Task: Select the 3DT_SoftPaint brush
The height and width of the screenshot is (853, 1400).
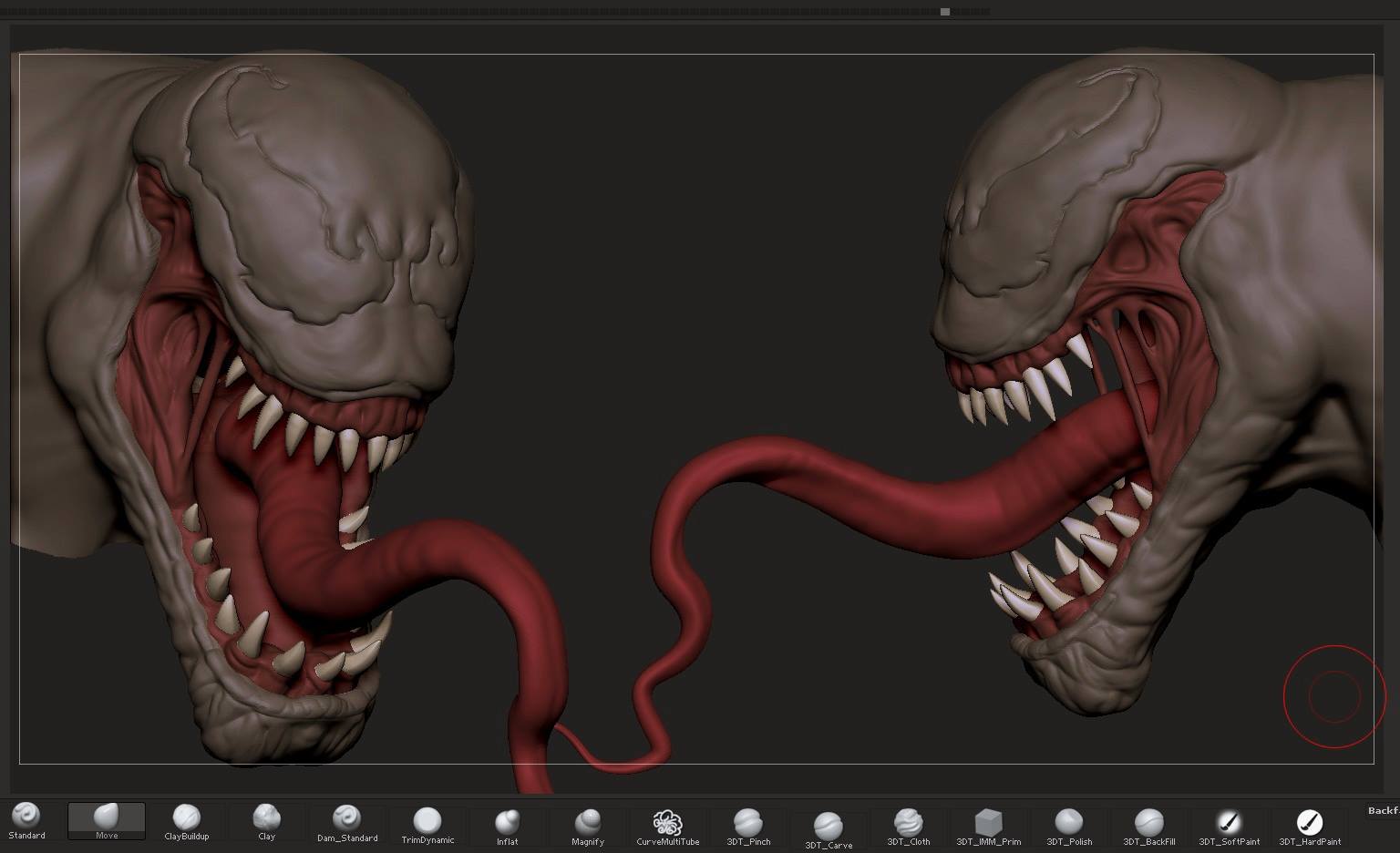Action: (x=1230, y=827)
